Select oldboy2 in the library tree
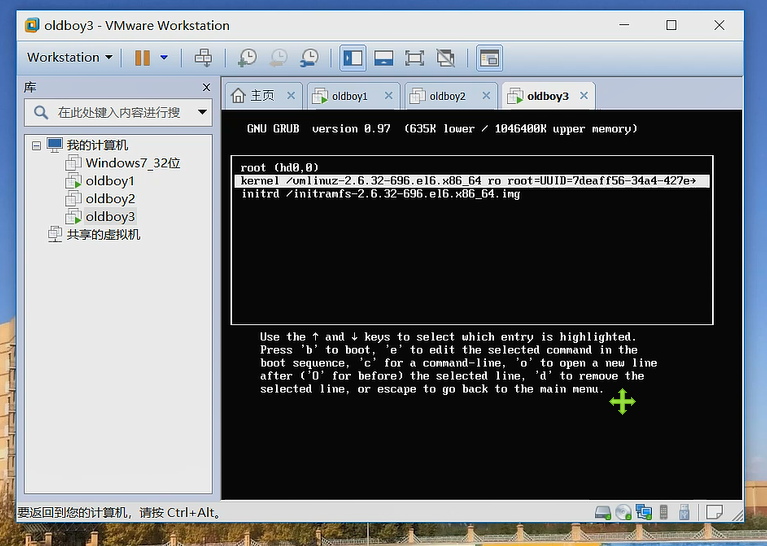 click(x=110, y=199)
